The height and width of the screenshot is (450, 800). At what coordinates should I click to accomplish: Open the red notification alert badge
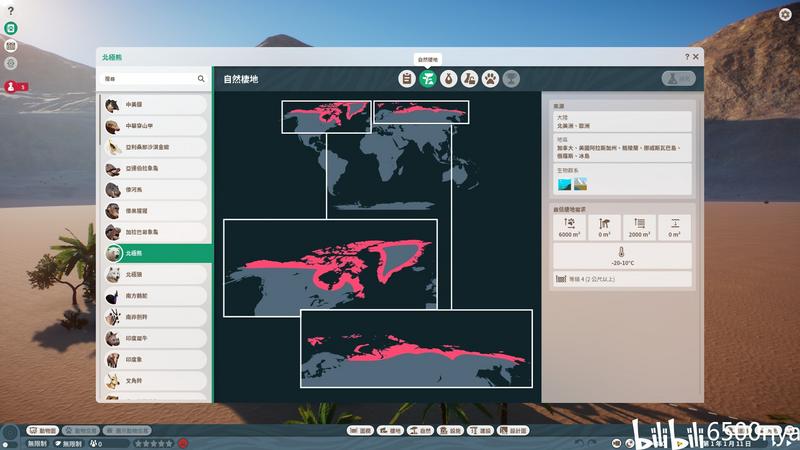point(16,87)
